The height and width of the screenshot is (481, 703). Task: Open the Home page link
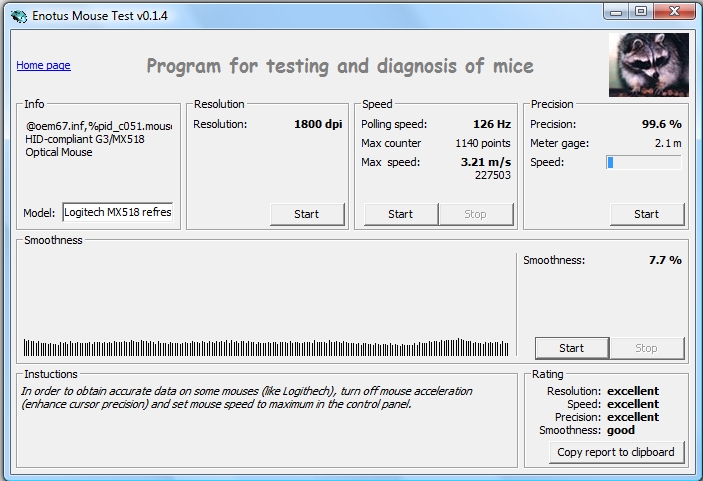click(x=43, y=65)
